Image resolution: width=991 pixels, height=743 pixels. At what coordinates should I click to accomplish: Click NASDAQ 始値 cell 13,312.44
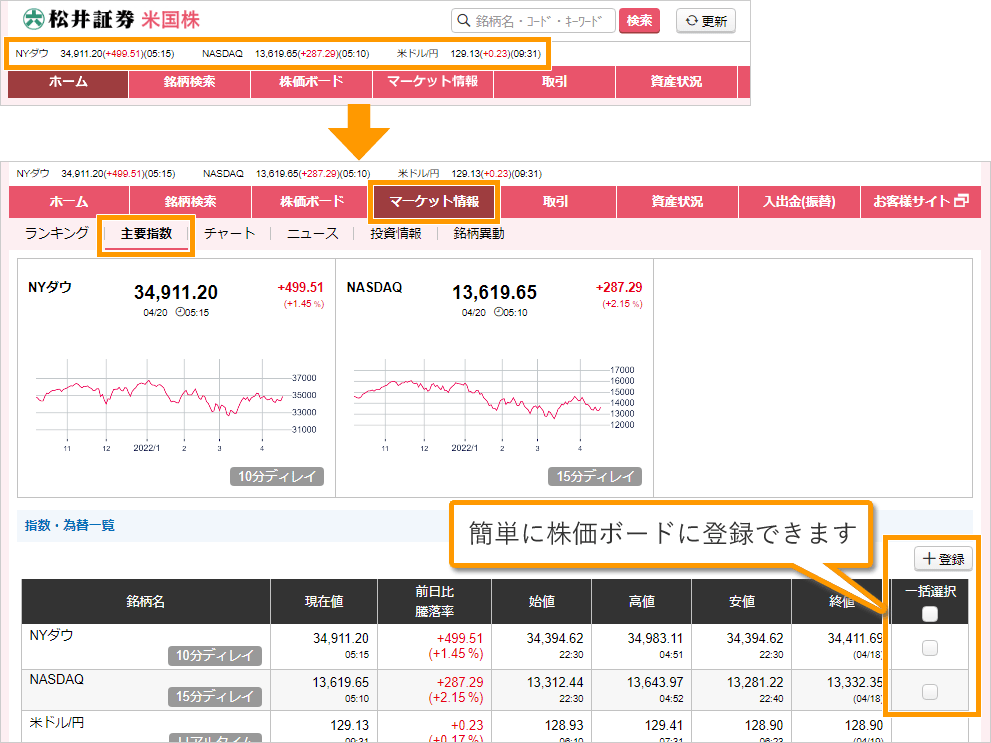[x=555, y=682]
